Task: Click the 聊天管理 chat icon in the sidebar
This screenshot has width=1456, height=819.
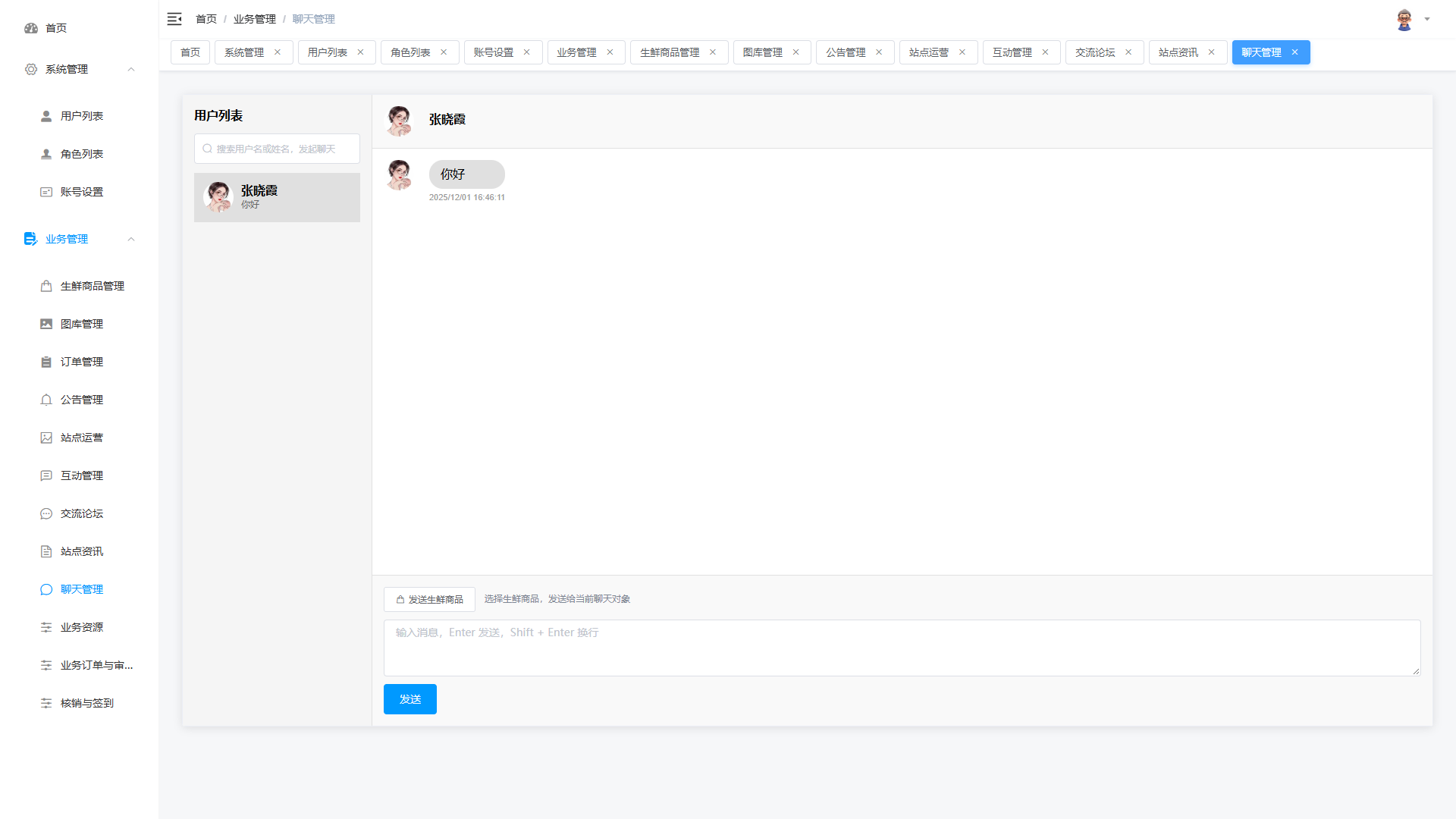Action: [x=46, y=589]
